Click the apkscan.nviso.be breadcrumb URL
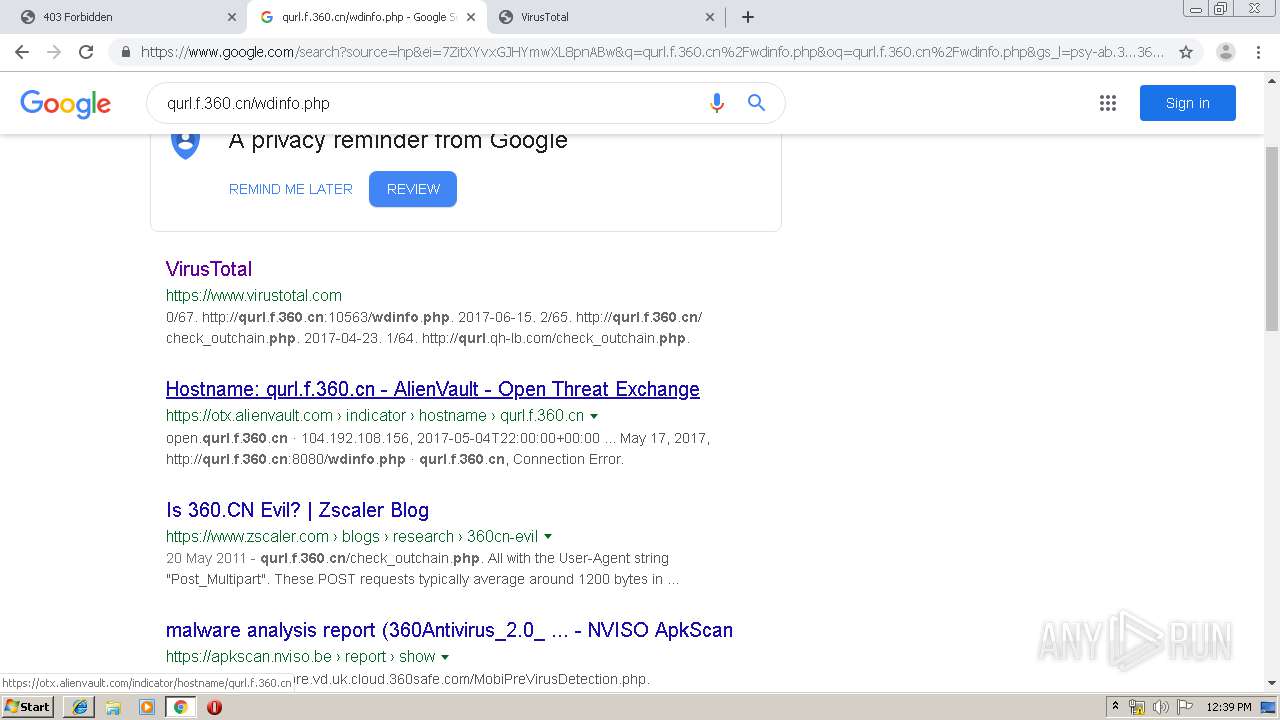This screenshot has width=1280, height=720. [x=301, y=657]
